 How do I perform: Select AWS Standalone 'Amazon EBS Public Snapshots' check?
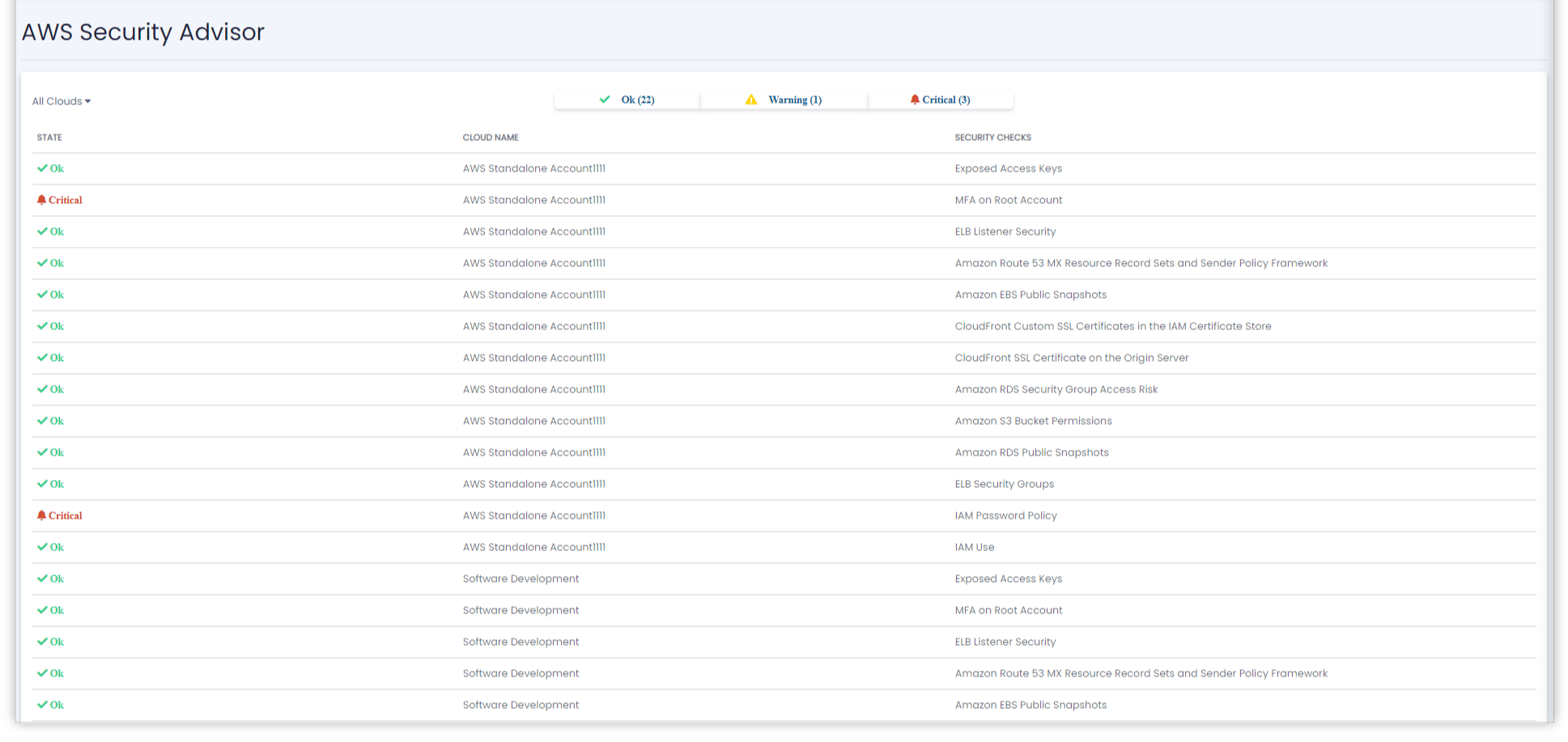1030,295
